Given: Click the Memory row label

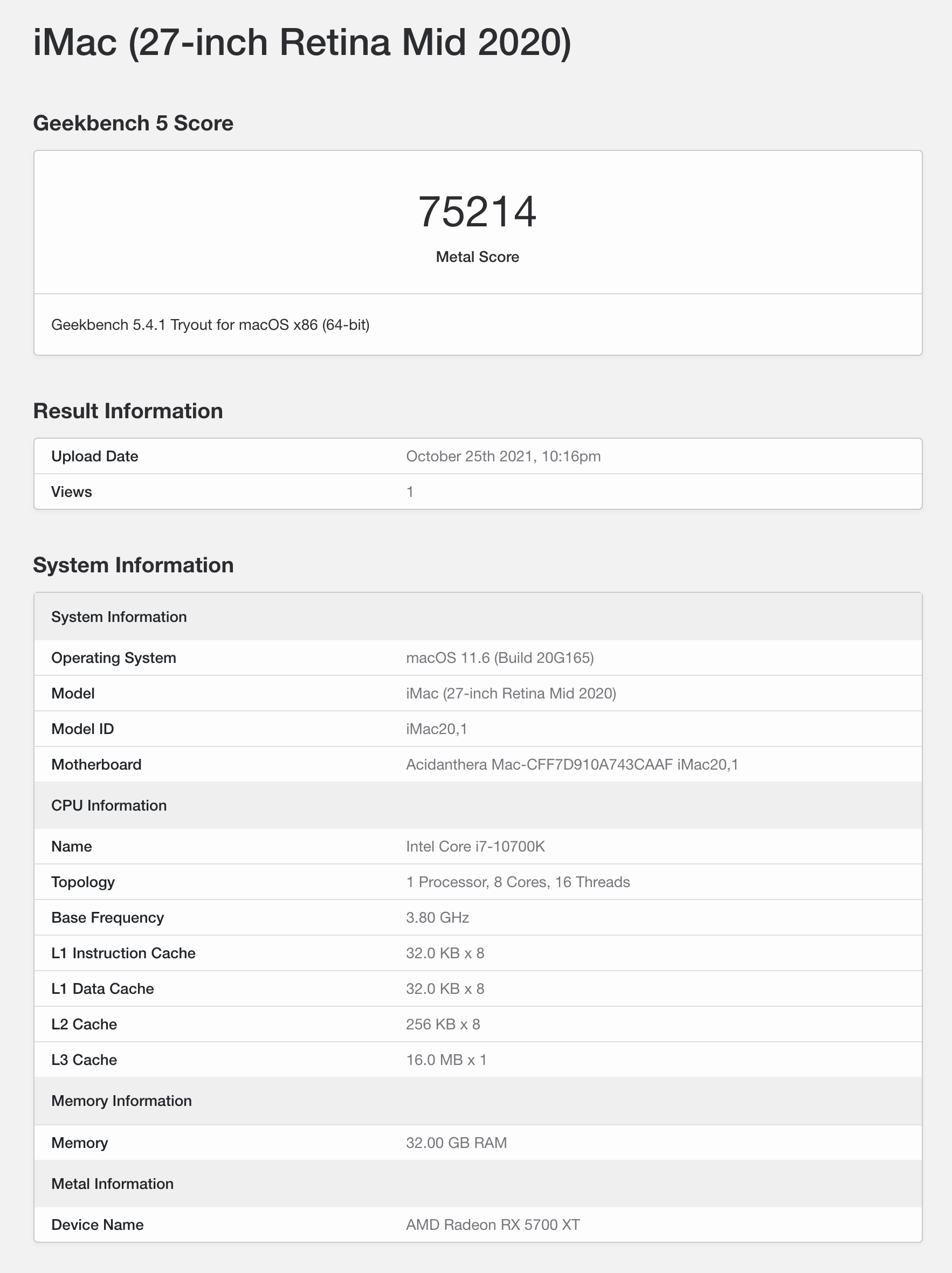Looking at the screenshot, I should pos(79,1144).
